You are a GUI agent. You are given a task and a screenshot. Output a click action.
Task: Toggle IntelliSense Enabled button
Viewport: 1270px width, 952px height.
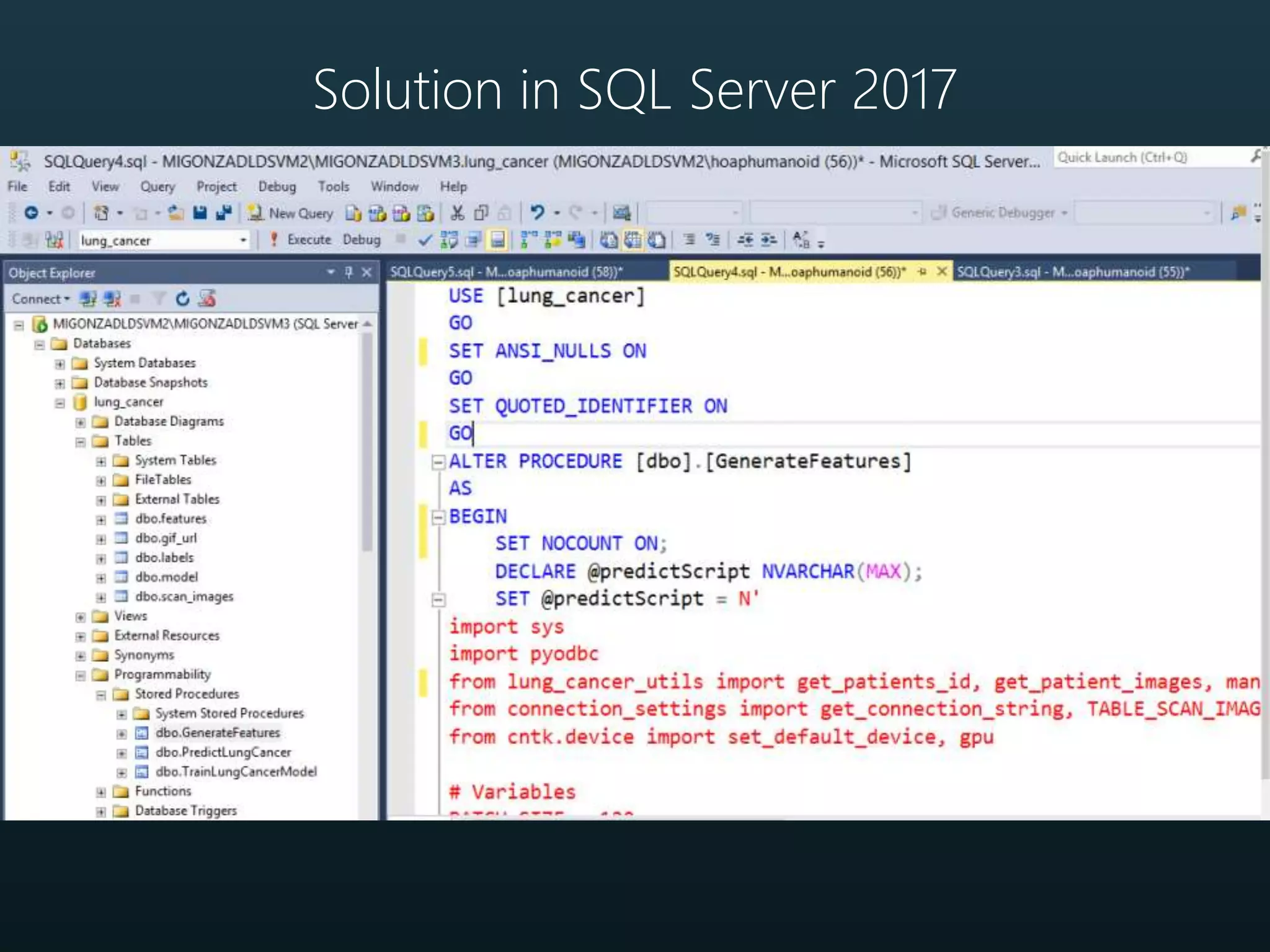point(498,240)
